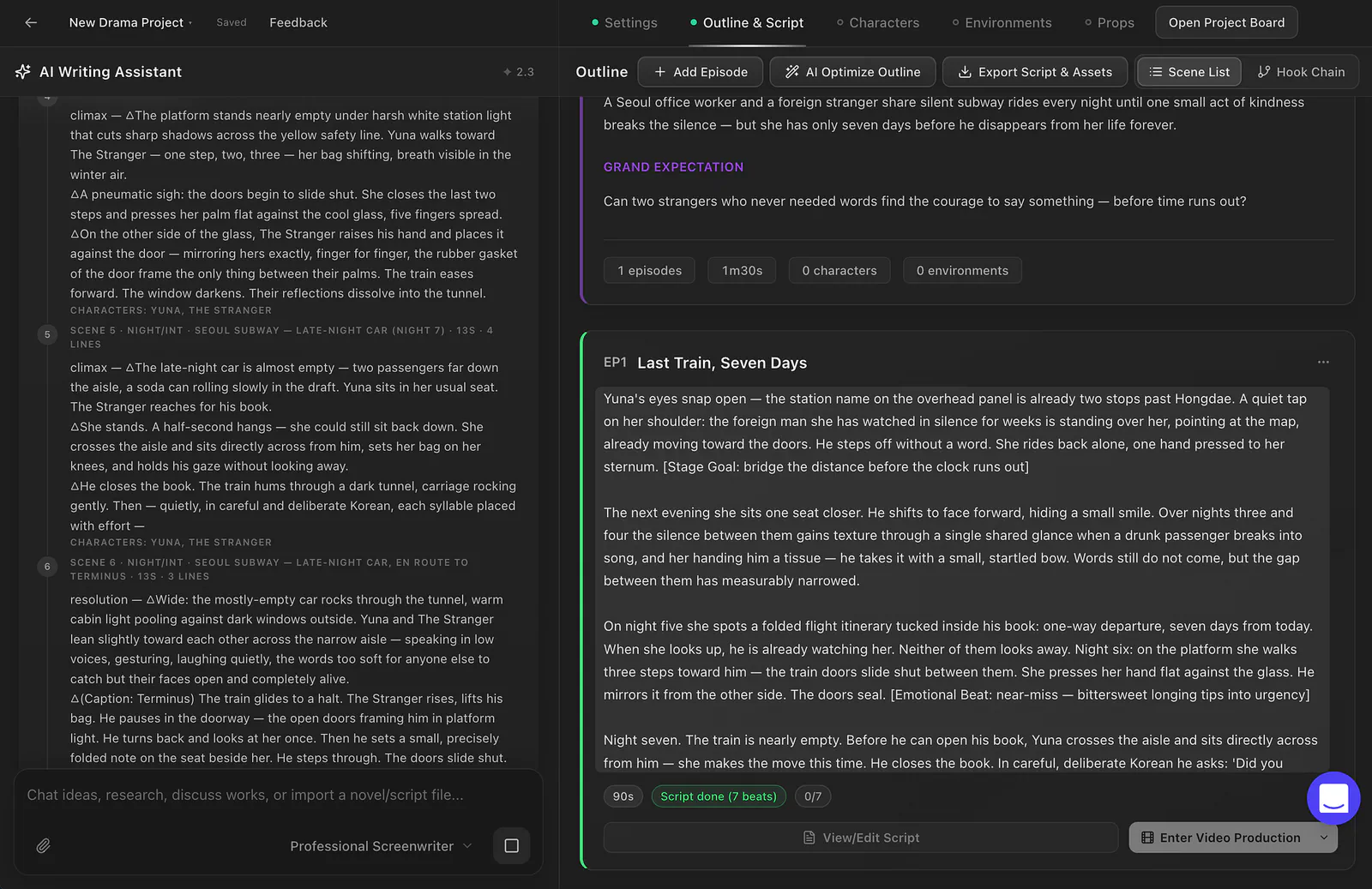This screenshot has width=1372, height=889.
Task: Open the floating chat support bubble
Action: click(x=1333, y=798)
